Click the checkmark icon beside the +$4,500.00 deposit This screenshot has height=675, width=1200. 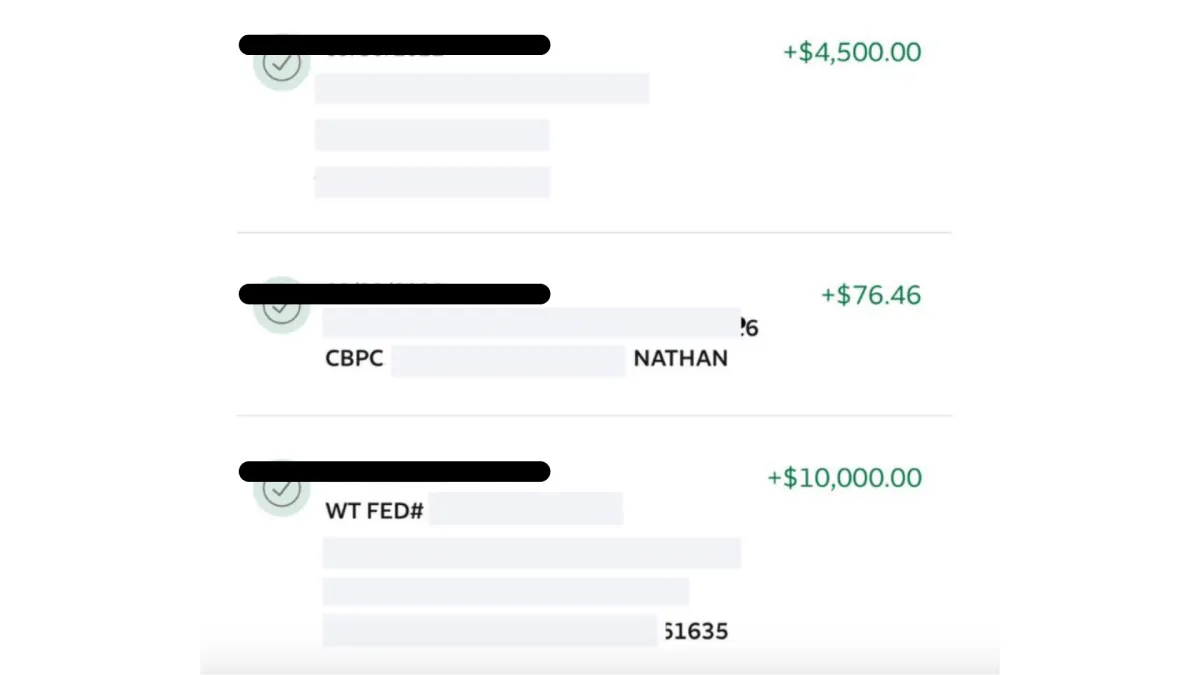click(281, 63)
